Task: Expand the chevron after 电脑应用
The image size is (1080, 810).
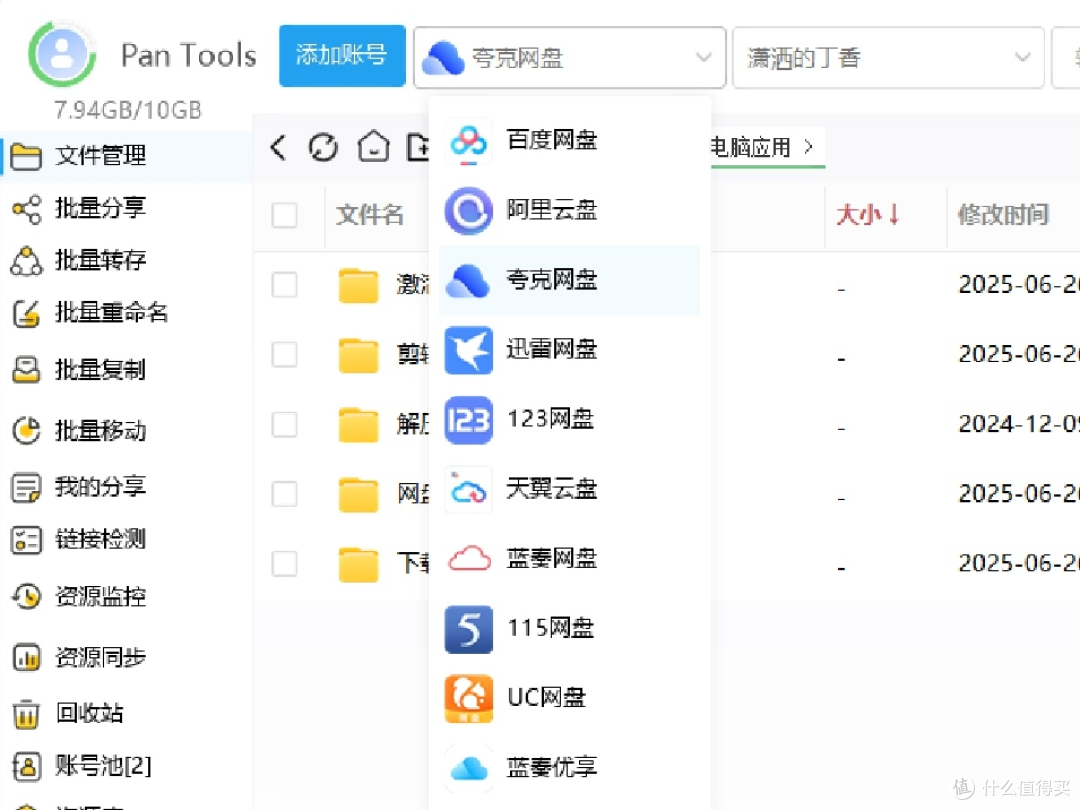Action: click(x=809, y=147)
